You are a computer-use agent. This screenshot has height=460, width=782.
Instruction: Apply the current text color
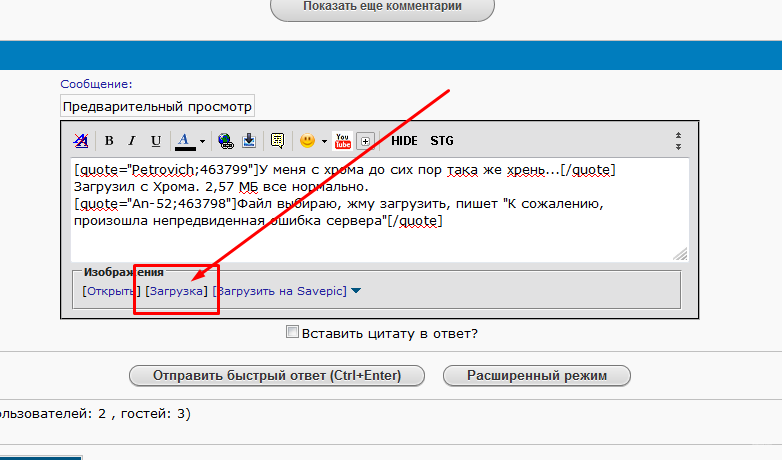point(184,141)
